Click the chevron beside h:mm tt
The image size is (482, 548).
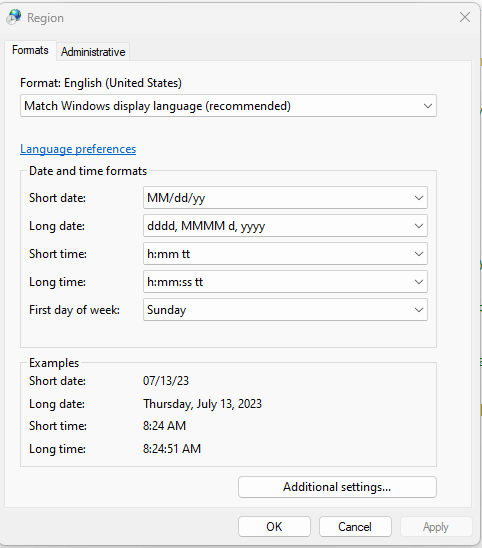click(419, 254)
